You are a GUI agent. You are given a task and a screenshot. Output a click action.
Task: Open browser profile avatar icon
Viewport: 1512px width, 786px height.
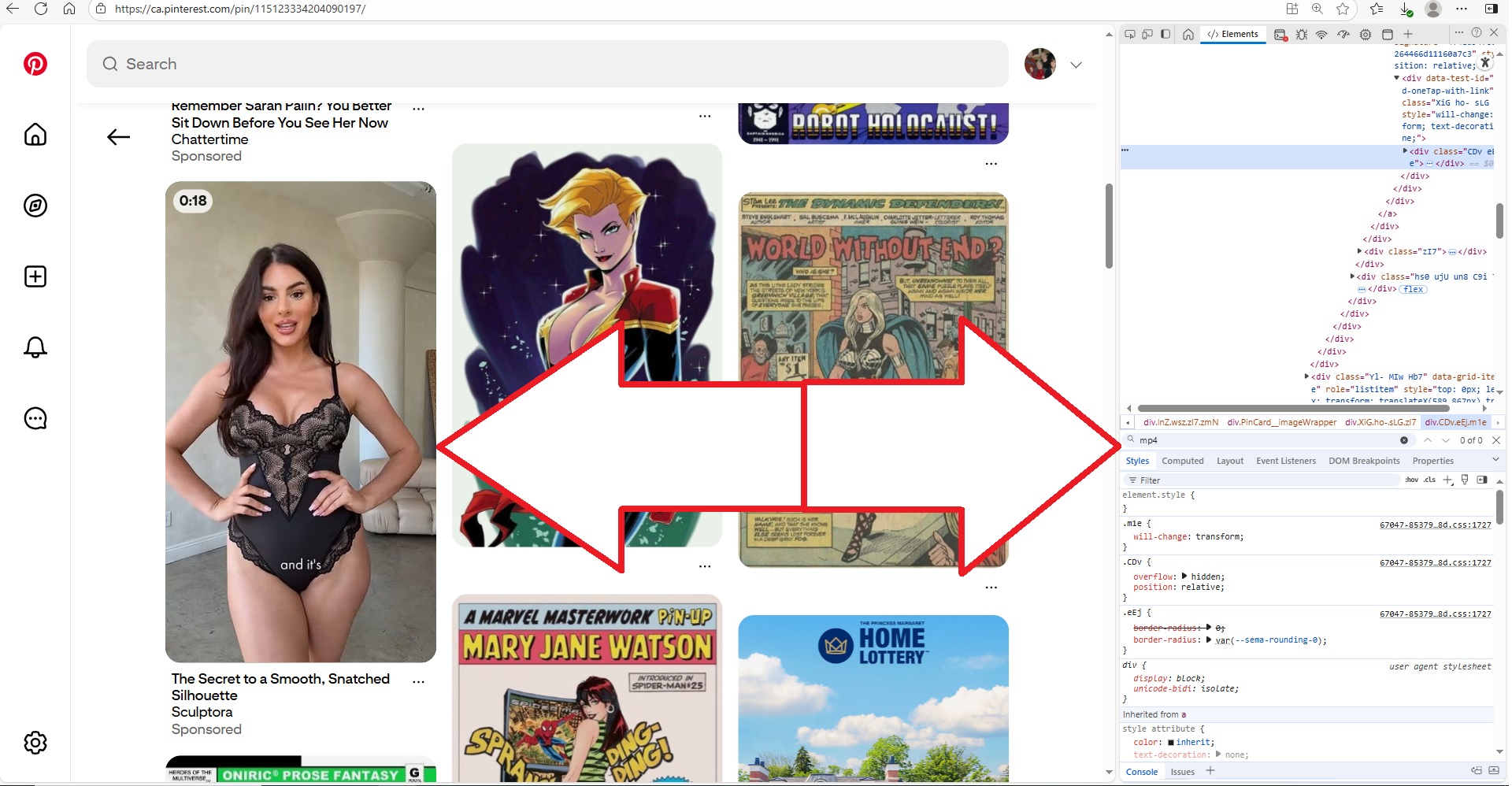click(1434, 9)
